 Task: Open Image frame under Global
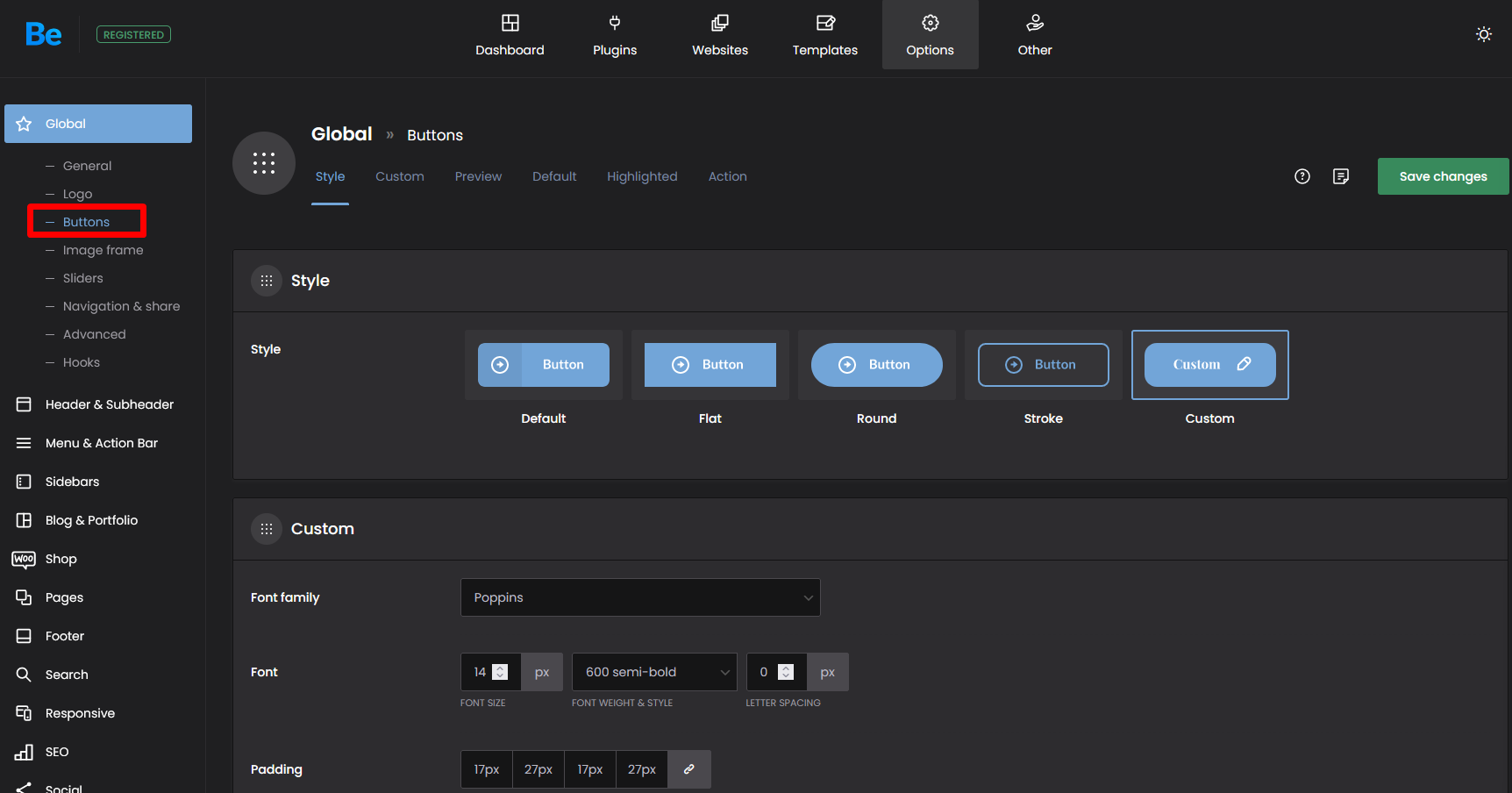pos(103,250)
